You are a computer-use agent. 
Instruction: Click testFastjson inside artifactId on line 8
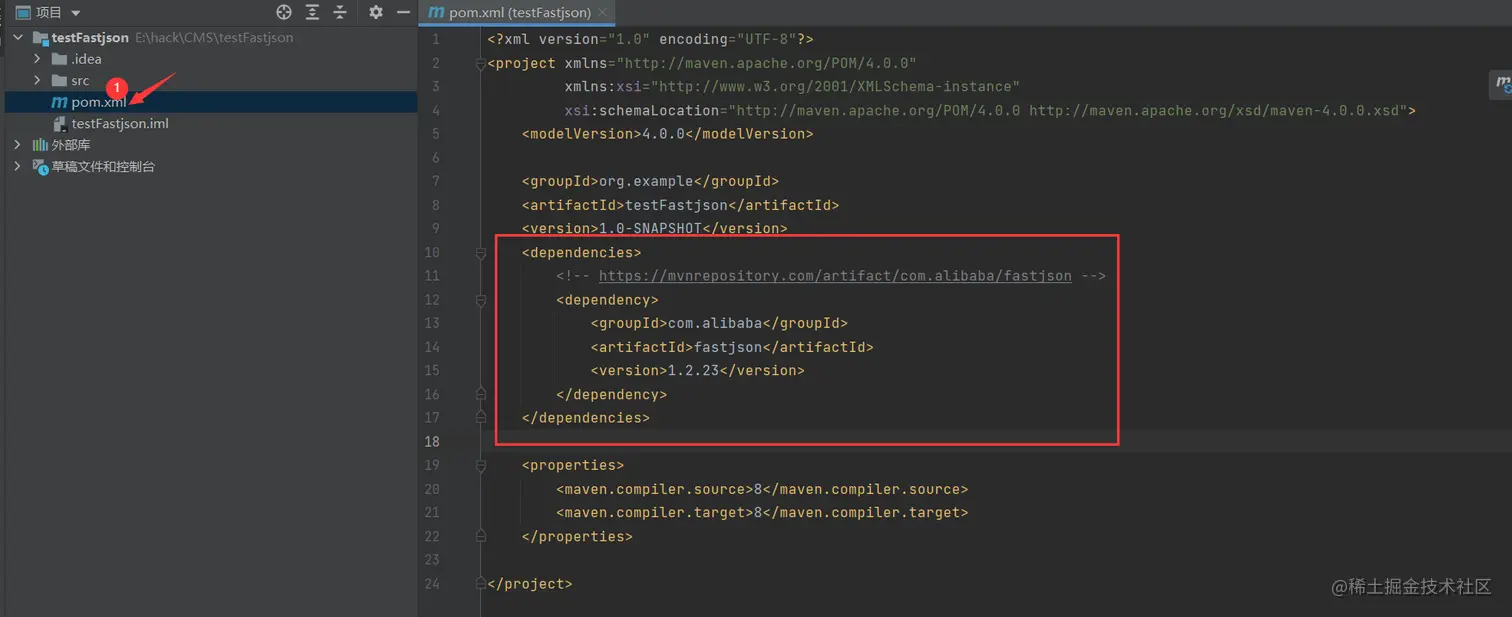point(676,205)
